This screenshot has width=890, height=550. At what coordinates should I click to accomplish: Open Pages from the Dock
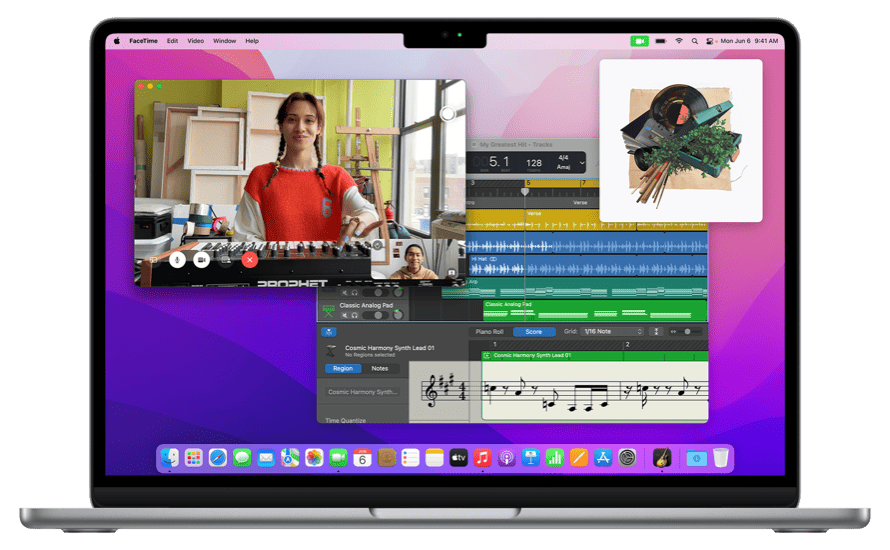click(x=579, y=457)
